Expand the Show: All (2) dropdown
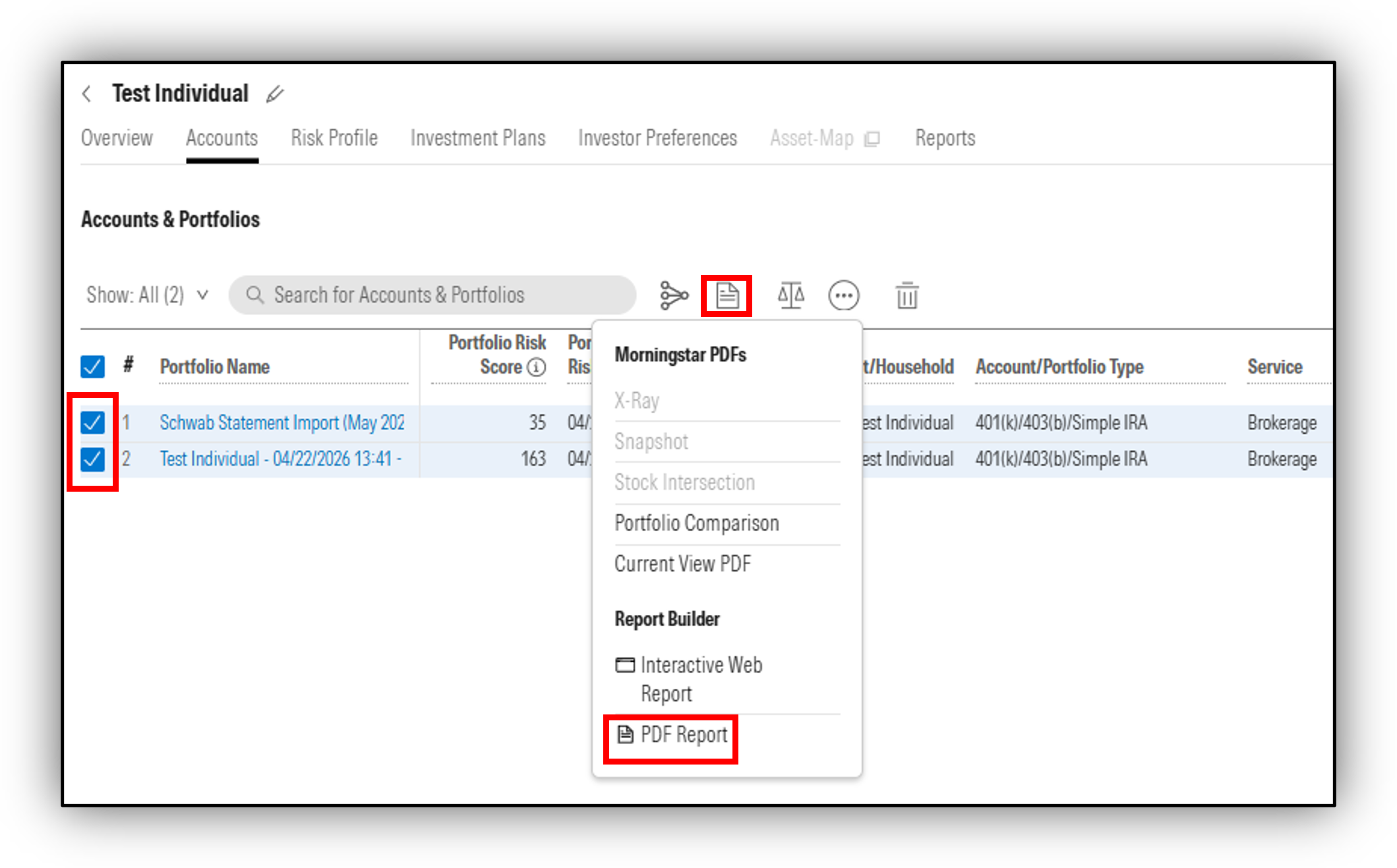Image resolution: width=1397 pixels, height=868 pixels. (x=148, y=295)
